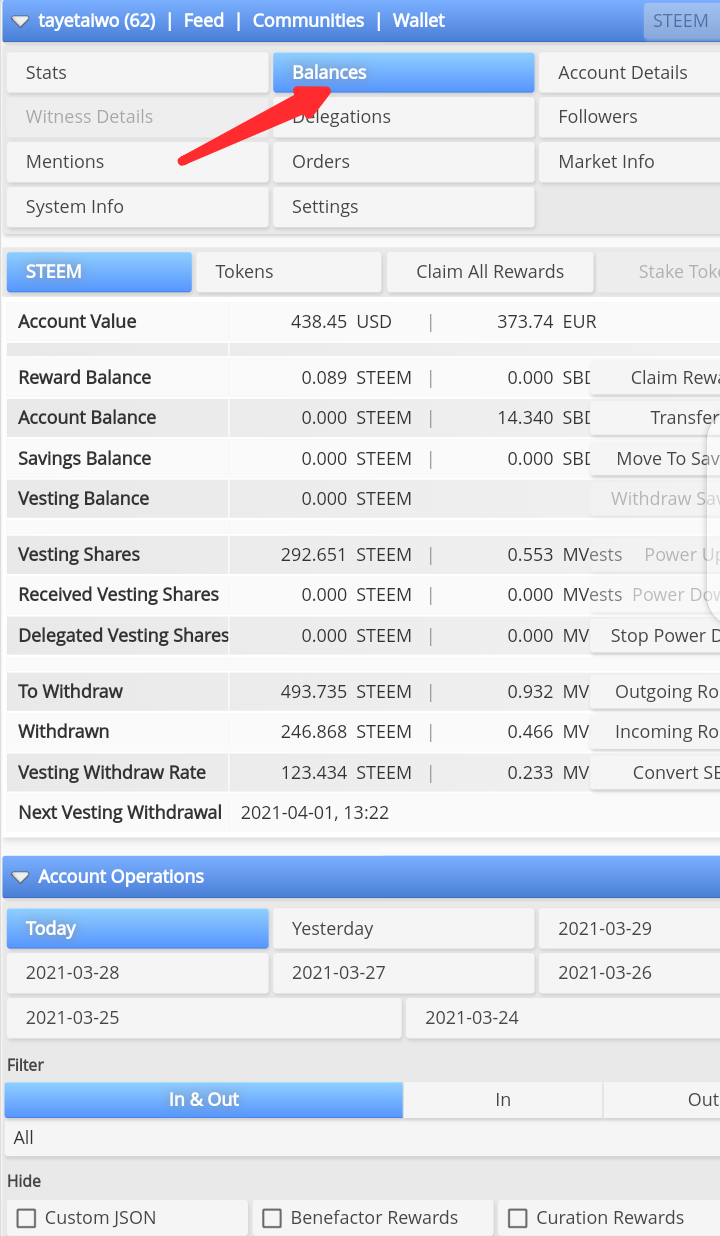Select the Out filter option

pyautogui.click(x=662, y=1100)
